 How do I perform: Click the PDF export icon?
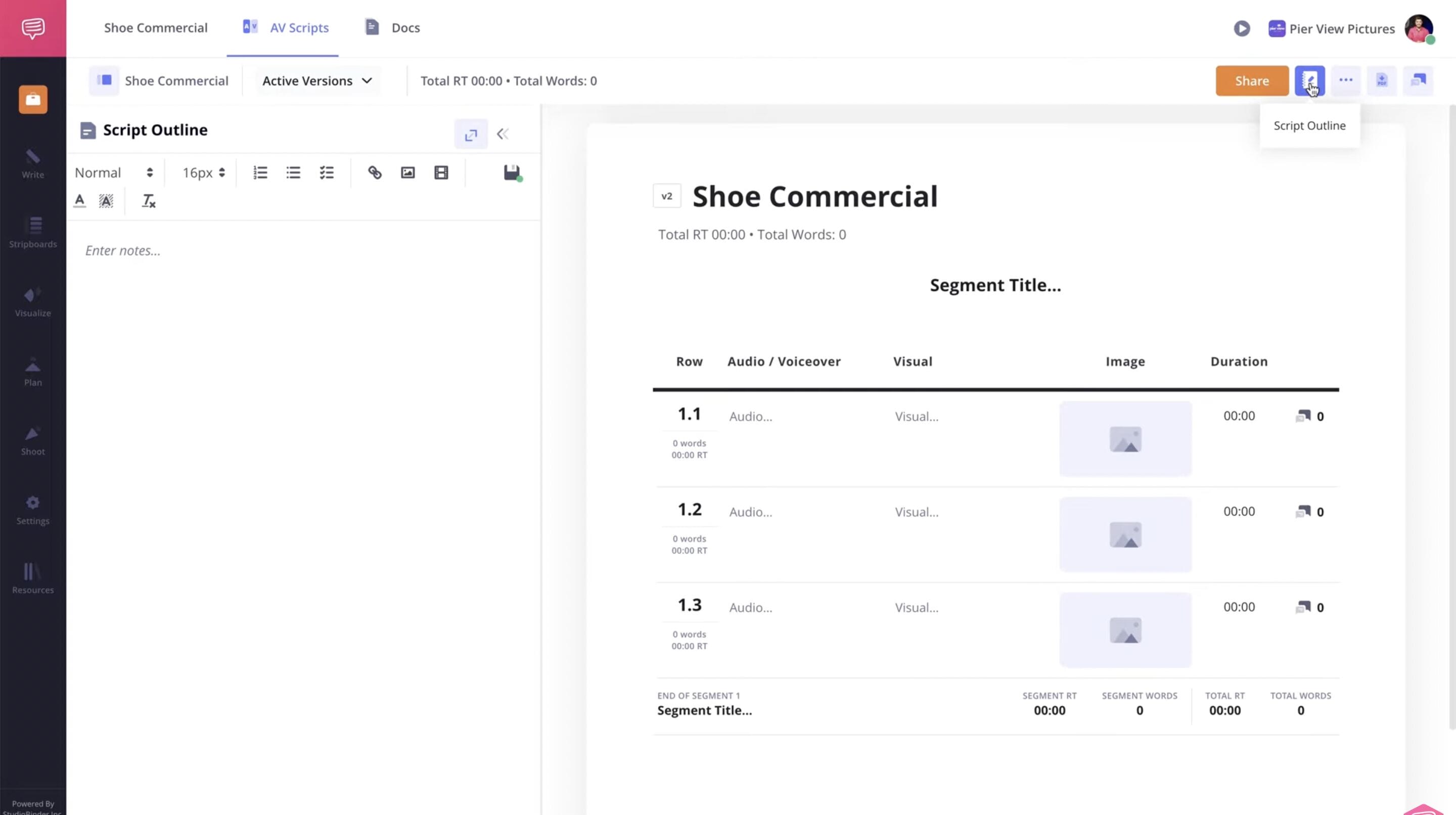point(1381,81)
